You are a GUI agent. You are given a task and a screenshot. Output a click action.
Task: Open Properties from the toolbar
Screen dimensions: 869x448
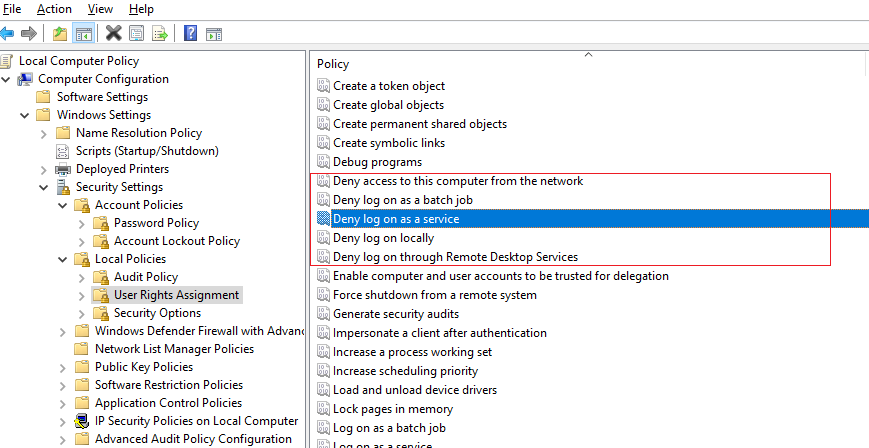(x=137, y=33)
